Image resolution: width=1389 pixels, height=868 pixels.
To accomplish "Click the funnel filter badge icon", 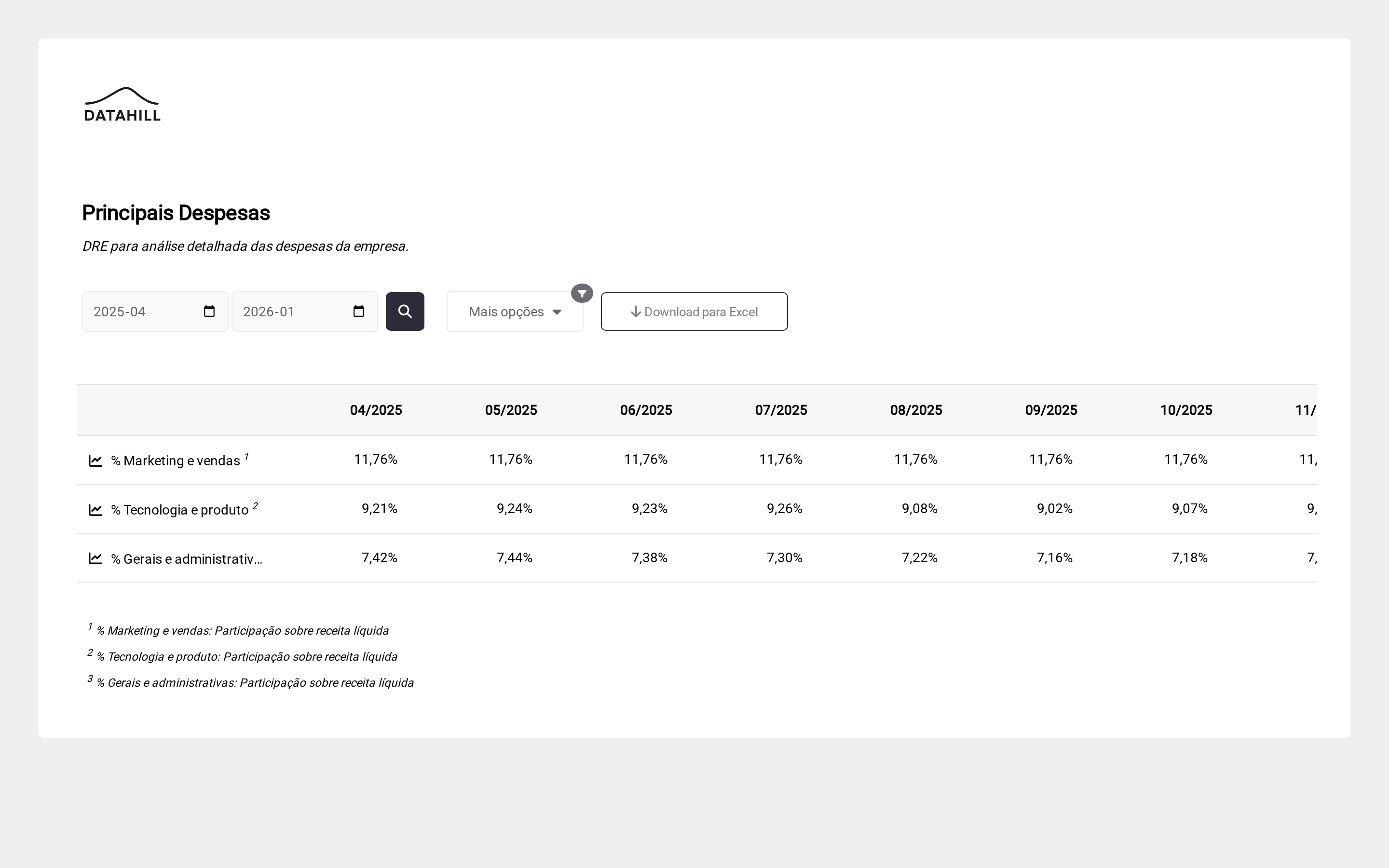I will [x=582, y=293].
